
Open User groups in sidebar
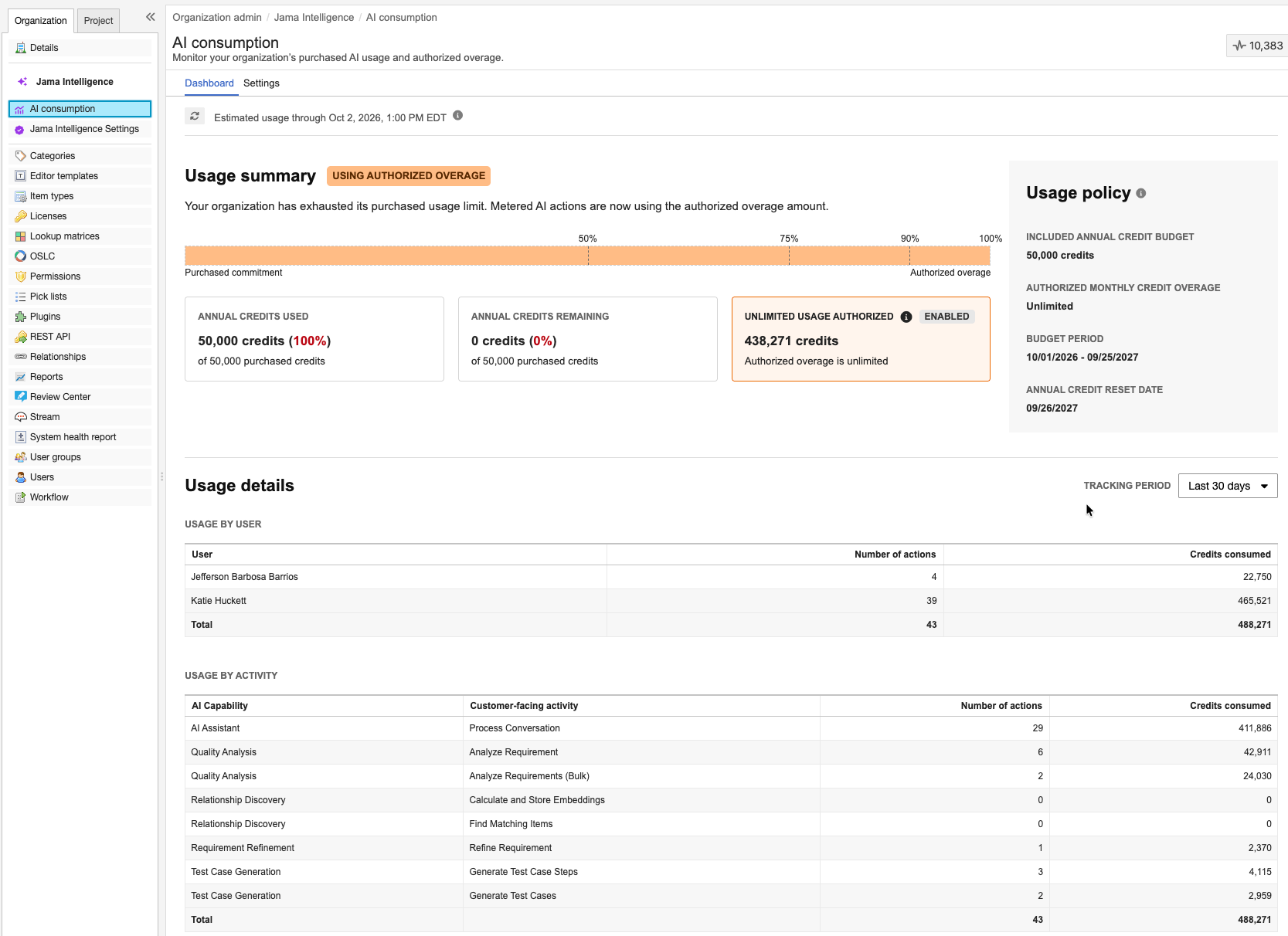[x=80, y=457]
